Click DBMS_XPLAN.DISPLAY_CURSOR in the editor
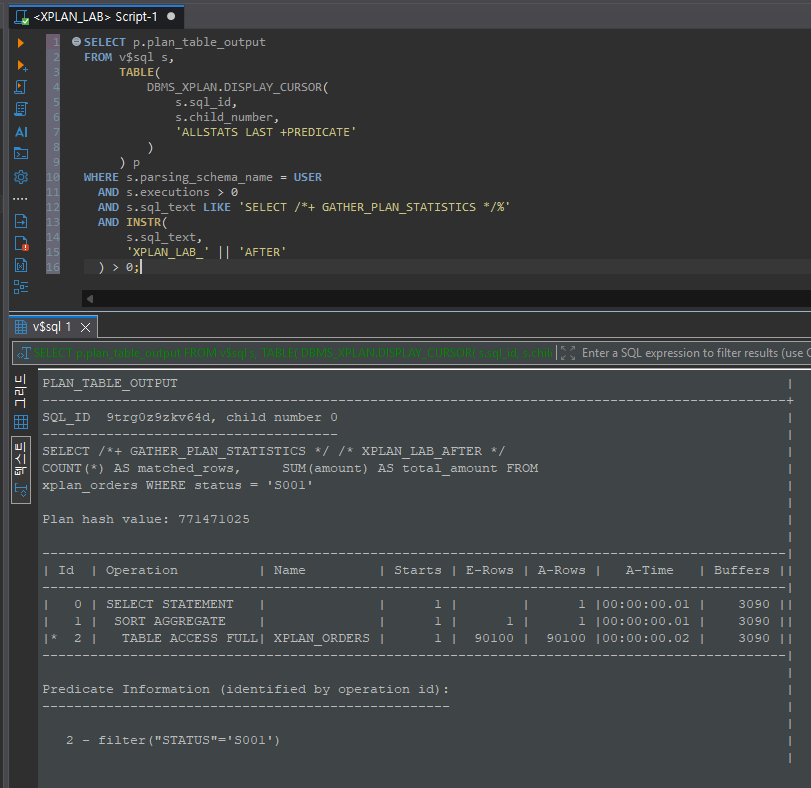 237,87
